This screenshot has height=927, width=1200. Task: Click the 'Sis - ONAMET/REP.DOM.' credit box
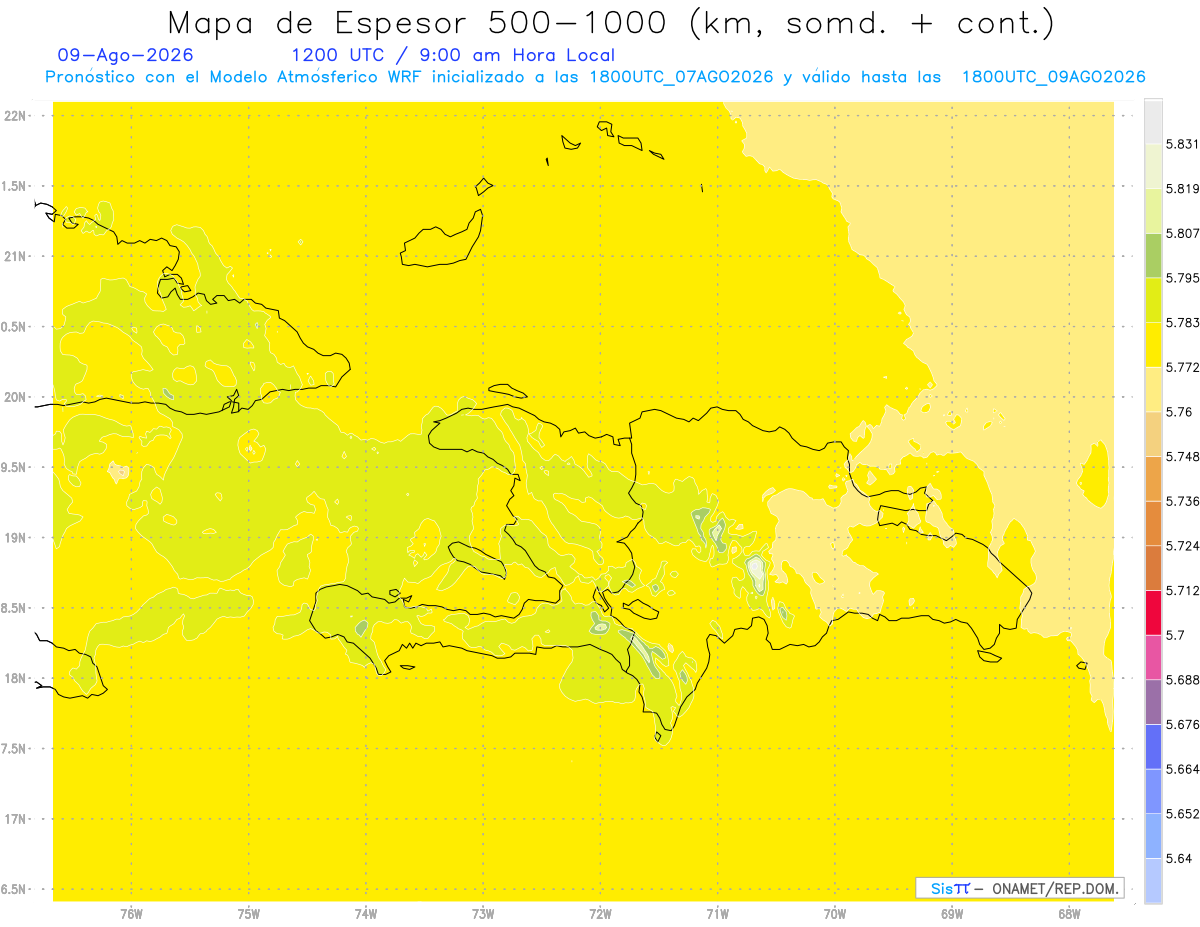click(x=1020, y=888)
